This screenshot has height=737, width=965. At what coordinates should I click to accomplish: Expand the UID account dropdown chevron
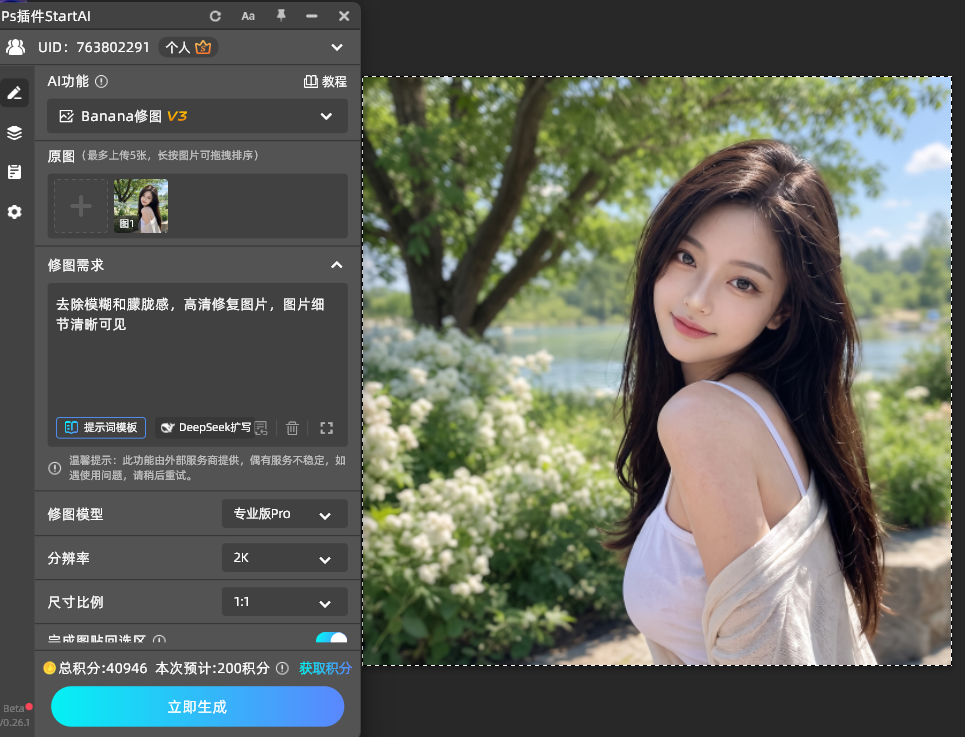coord(337,47)
